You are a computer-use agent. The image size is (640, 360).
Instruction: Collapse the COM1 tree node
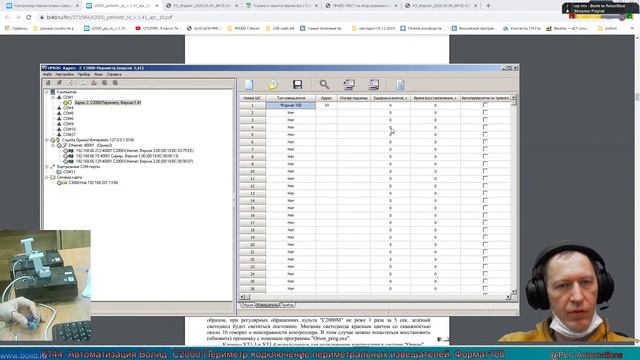coord(53,97)
